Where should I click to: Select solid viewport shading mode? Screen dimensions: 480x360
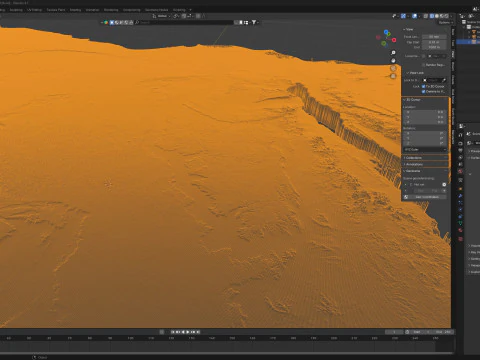coord(437,16)
